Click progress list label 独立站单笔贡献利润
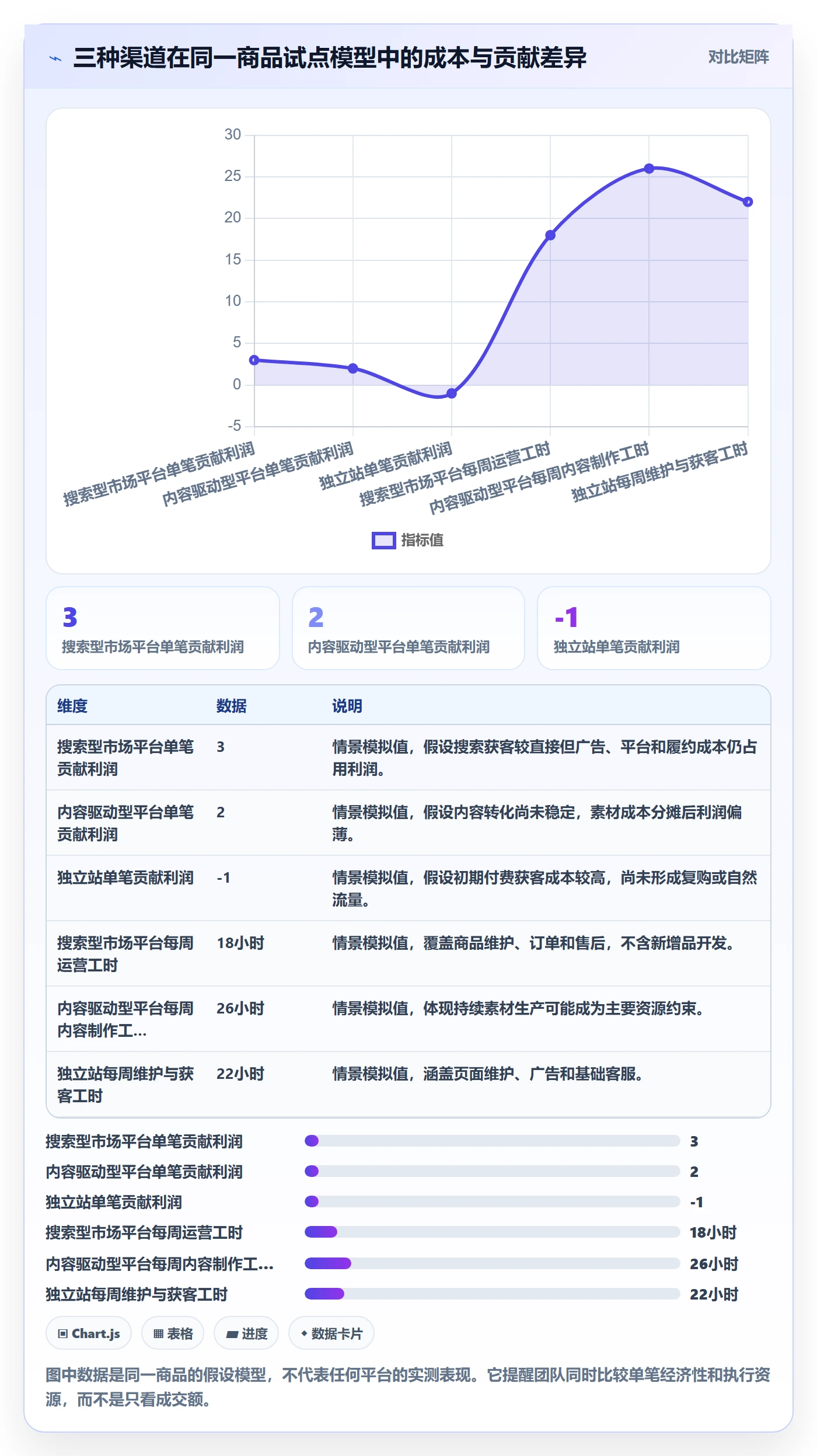Image resolution: width=817 pixels, height=1456 pixels. [x=114, y=1202]
